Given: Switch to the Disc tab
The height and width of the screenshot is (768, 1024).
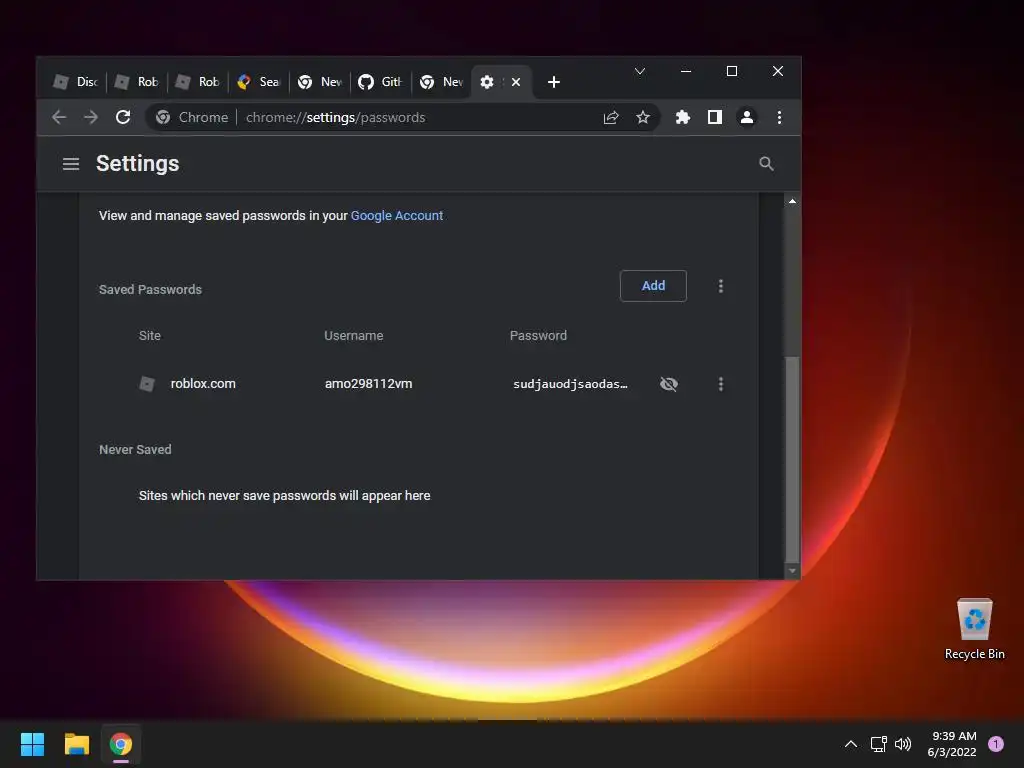Looking at the screenshot, I should tap(75, 82).
